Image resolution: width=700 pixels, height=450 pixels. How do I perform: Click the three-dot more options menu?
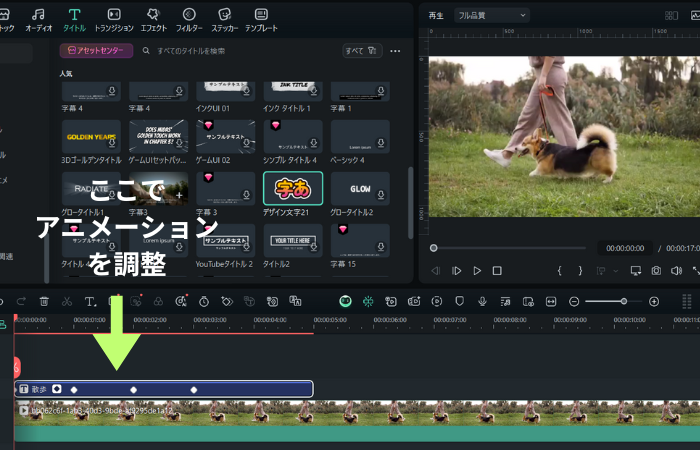point(396,50)
